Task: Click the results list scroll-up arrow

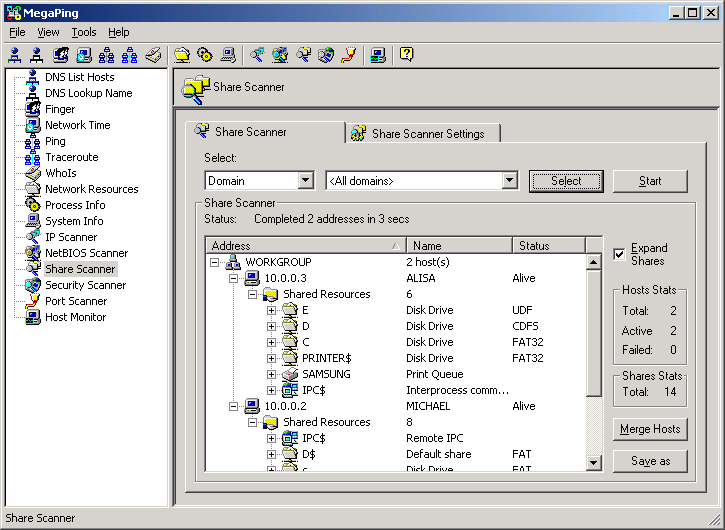Action: pos(593,262)
